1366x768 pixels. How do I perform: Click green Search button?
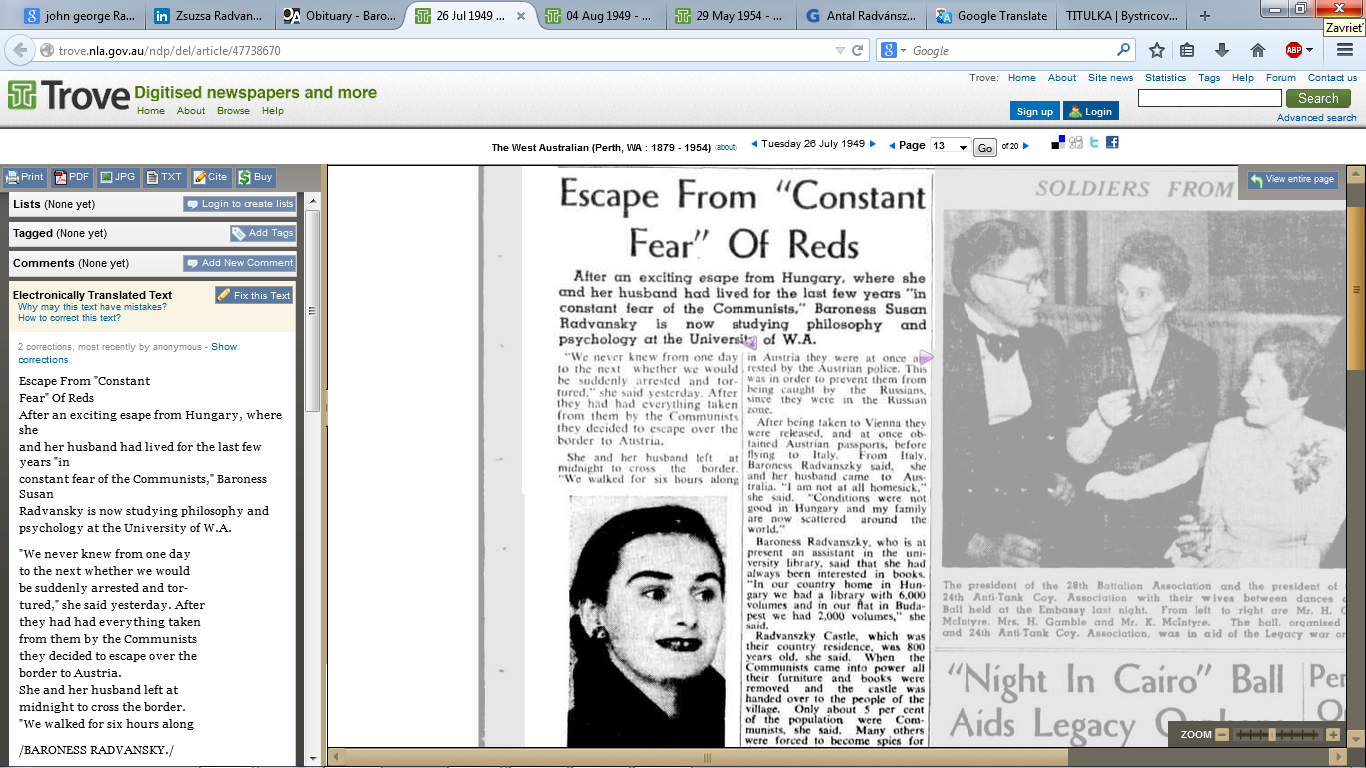coord(1318,98)
